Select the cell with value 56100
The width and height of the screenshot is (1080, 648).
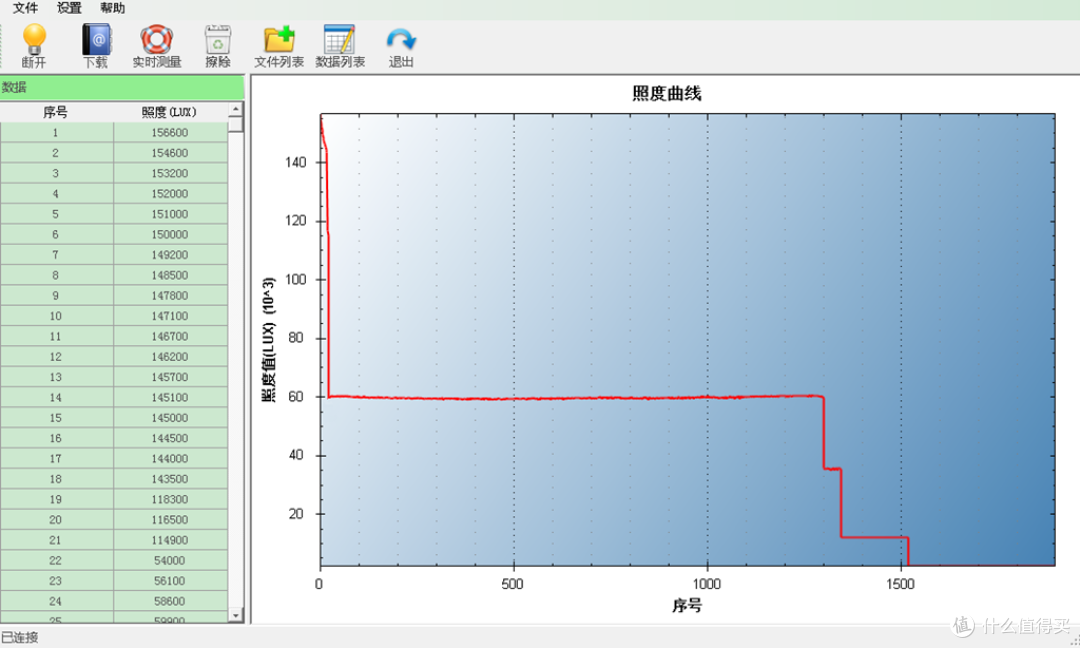tap(170, 581)
